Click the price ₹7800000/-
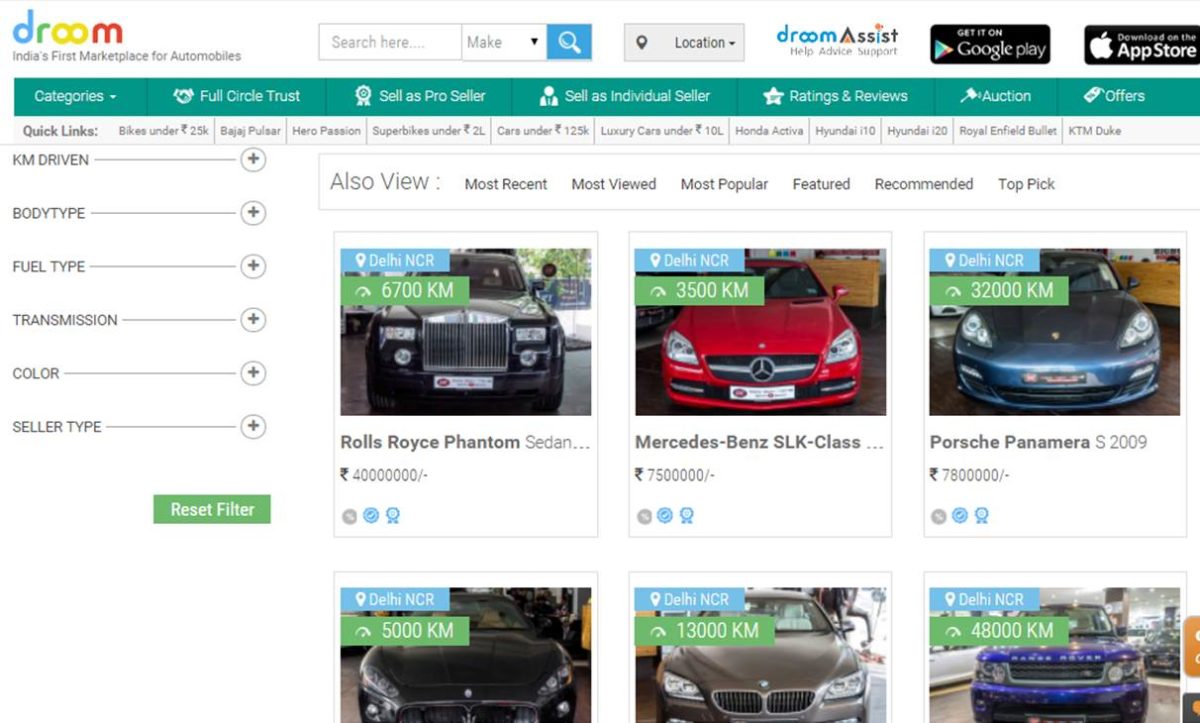Image resolution: width=1200 pixels, height=723 pixels. coord(970,475)
